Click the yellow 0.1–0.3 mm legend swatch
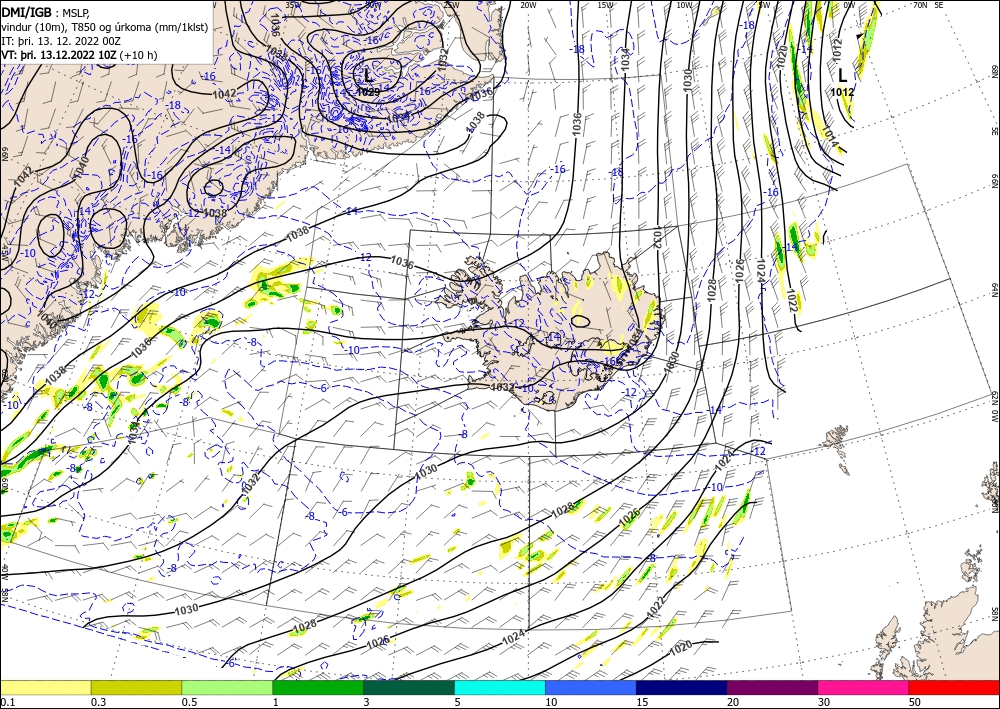The image size is (1000, 709). [45, 687]
